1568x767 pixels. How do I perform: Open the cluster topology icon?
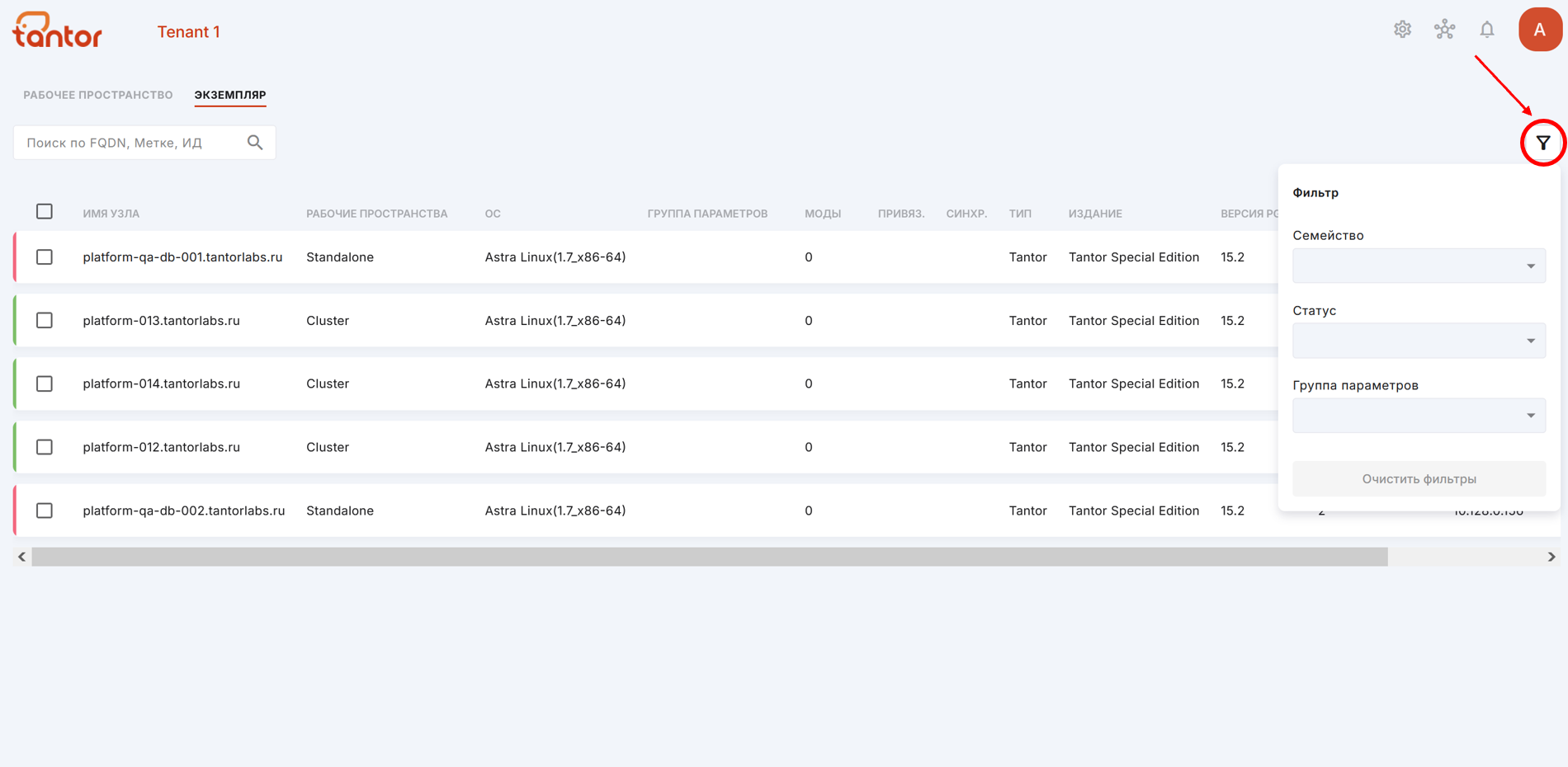click(1444, 30)
